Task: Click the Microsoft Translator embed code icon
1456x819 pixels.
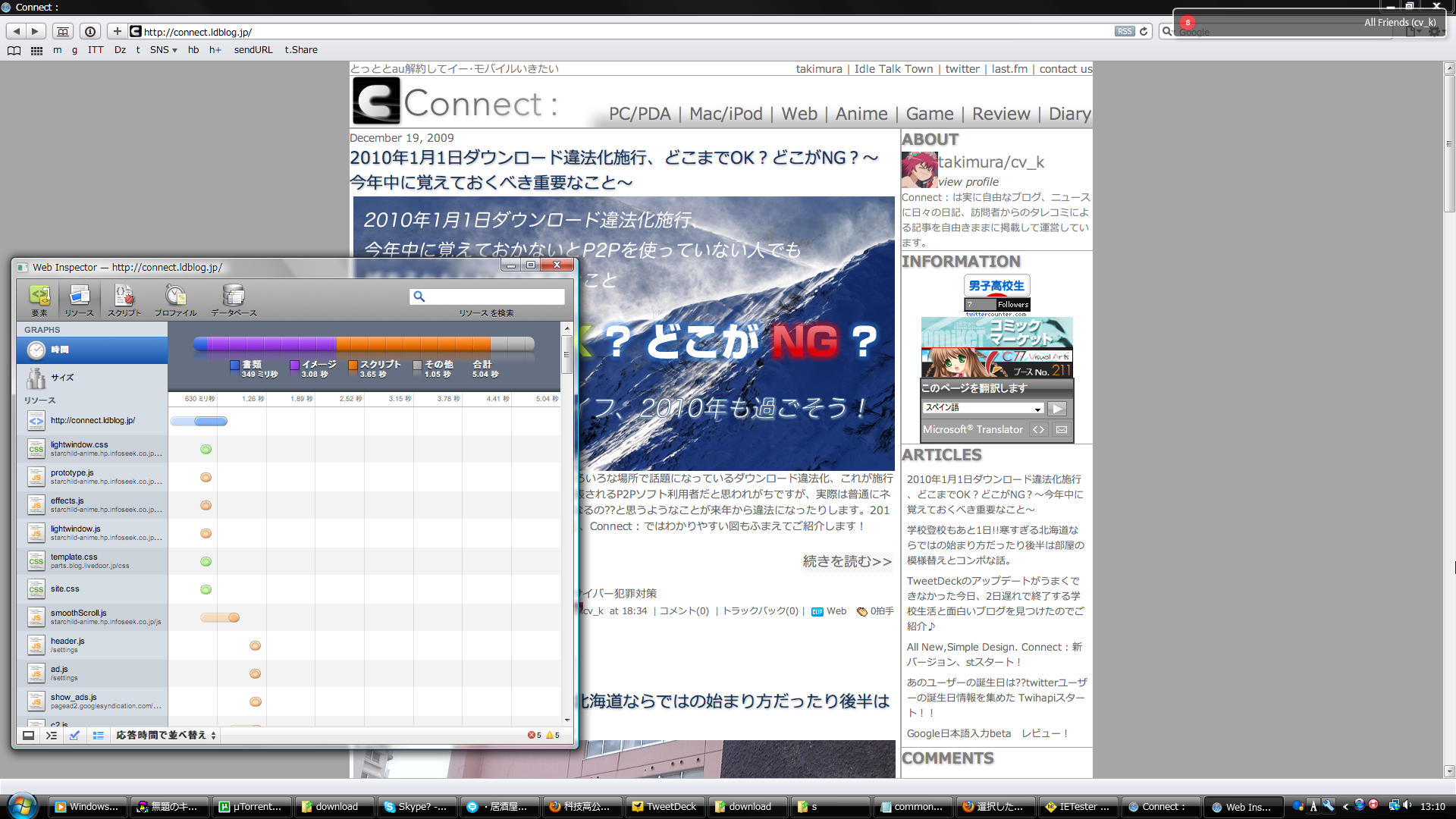Action: tap(1038, 429)
